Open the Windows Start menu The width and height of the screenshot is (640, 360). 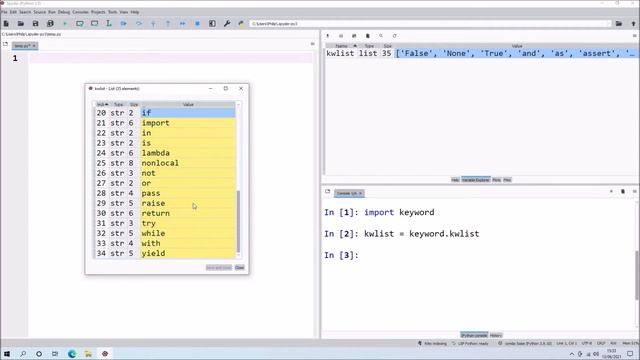pyautogui.click(x=7, y=353)
